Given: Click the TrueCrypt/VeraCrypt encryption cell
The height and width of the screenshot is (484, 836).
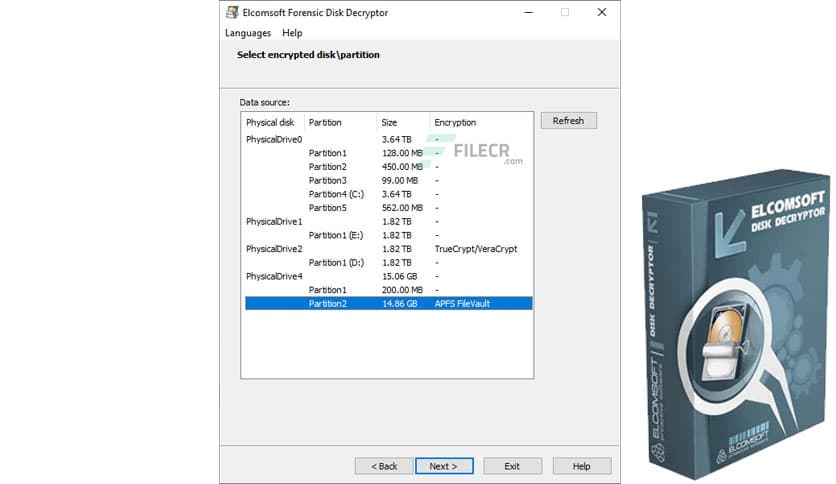Looking at the screenshot, I should coord(476,249).
